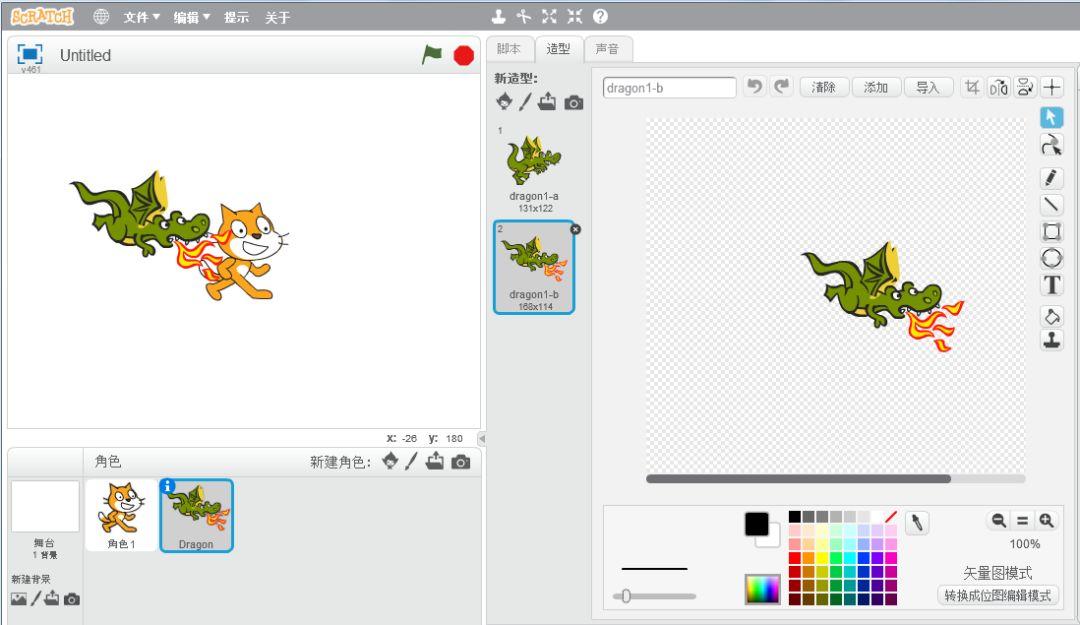
Task: Click the block help question mark icon
Action: coord(601,17)
